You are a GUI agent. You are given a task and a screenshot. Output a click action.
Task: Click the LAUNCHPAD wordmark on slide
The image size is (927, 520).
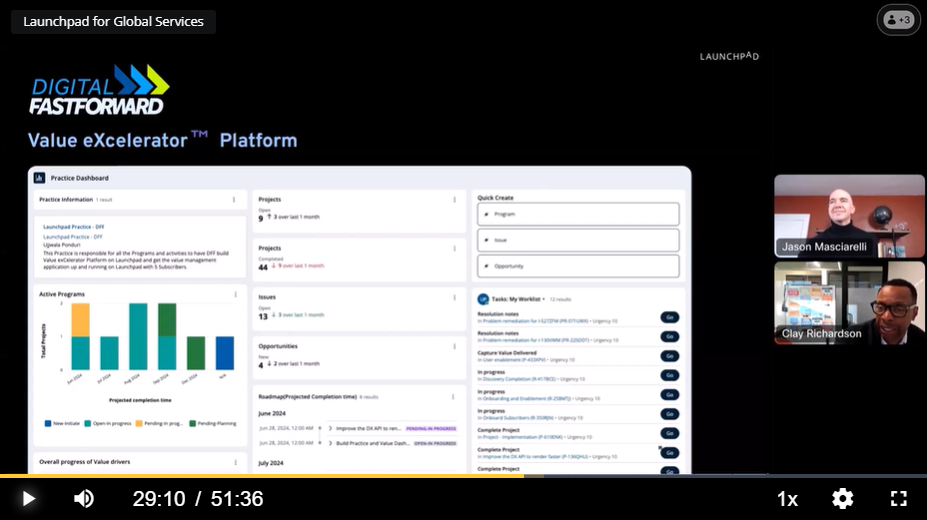[730, 56]
